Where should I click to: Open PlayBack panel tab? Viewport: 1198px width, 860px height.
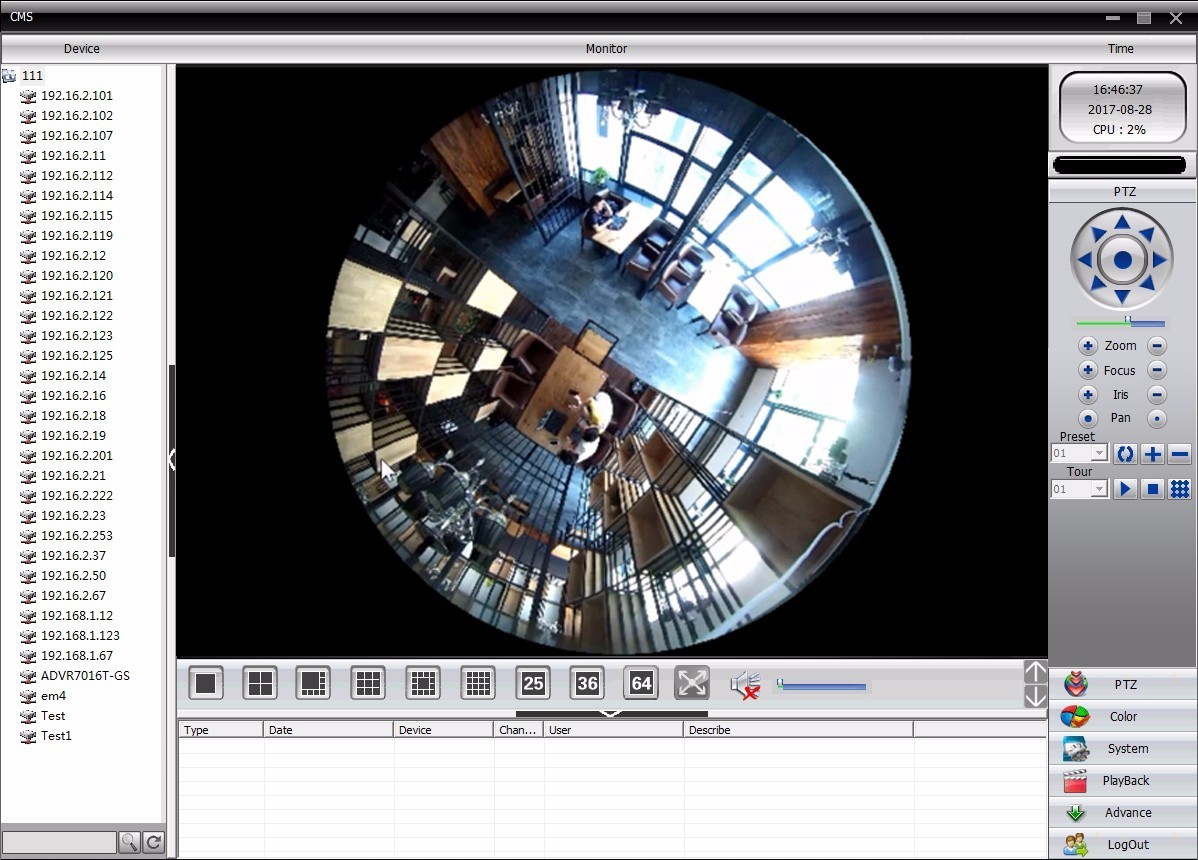pos(1123,781)
